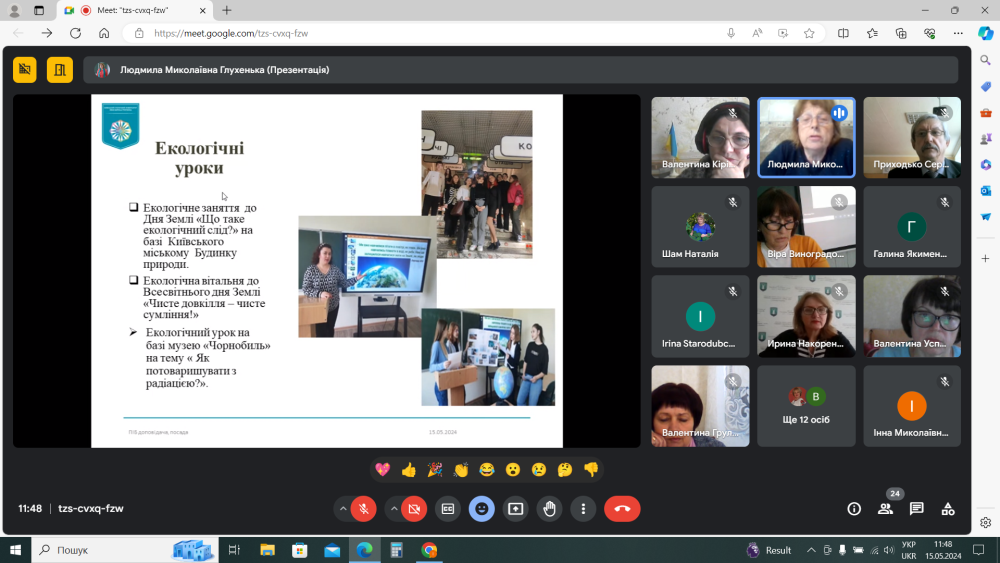Open the three-dots more options menu
This screenshot has width=1000, height=563.
coord(583,508)
